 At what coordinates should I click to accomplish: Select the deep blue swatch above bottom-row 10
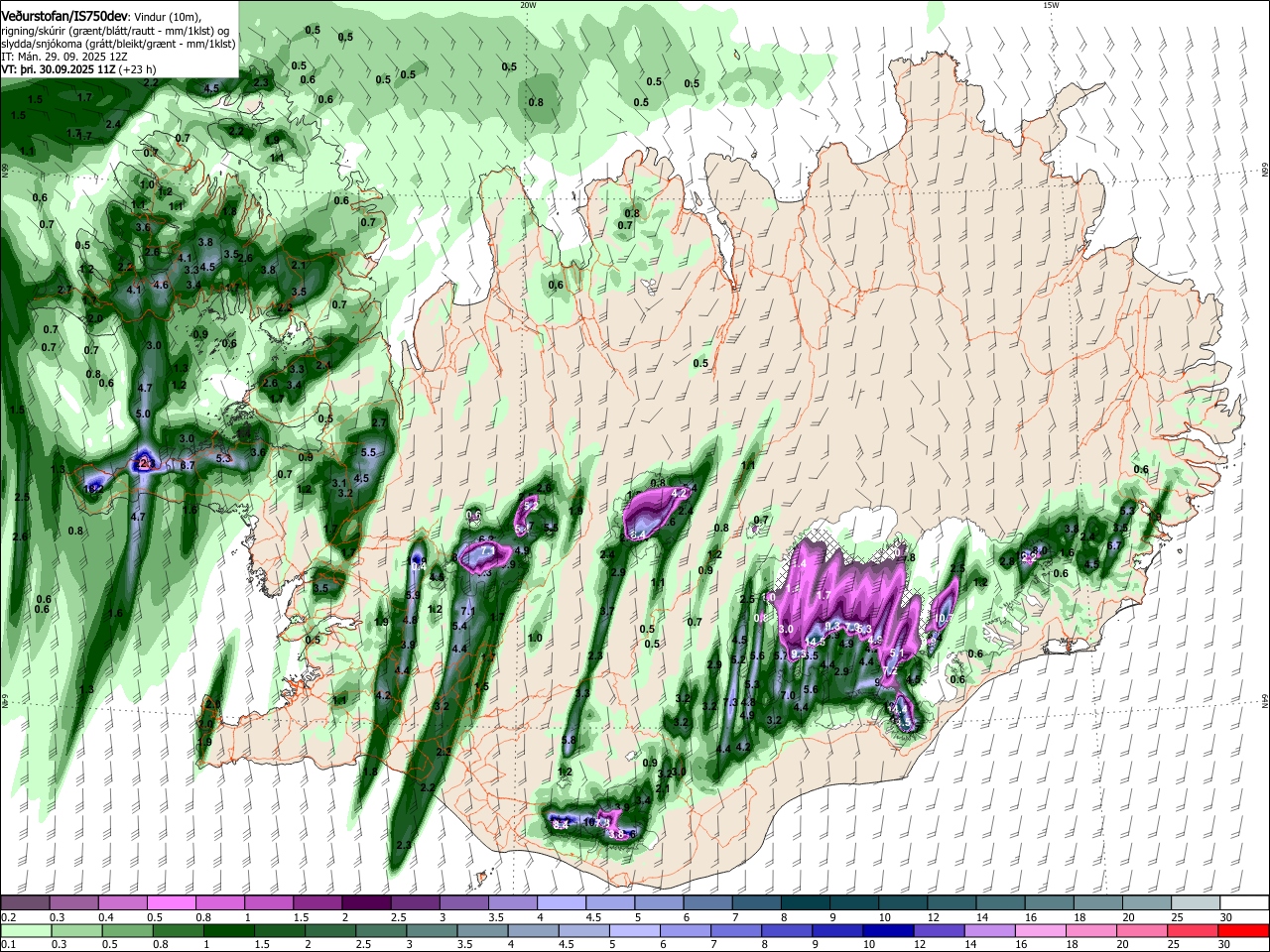tap(887, 930)
